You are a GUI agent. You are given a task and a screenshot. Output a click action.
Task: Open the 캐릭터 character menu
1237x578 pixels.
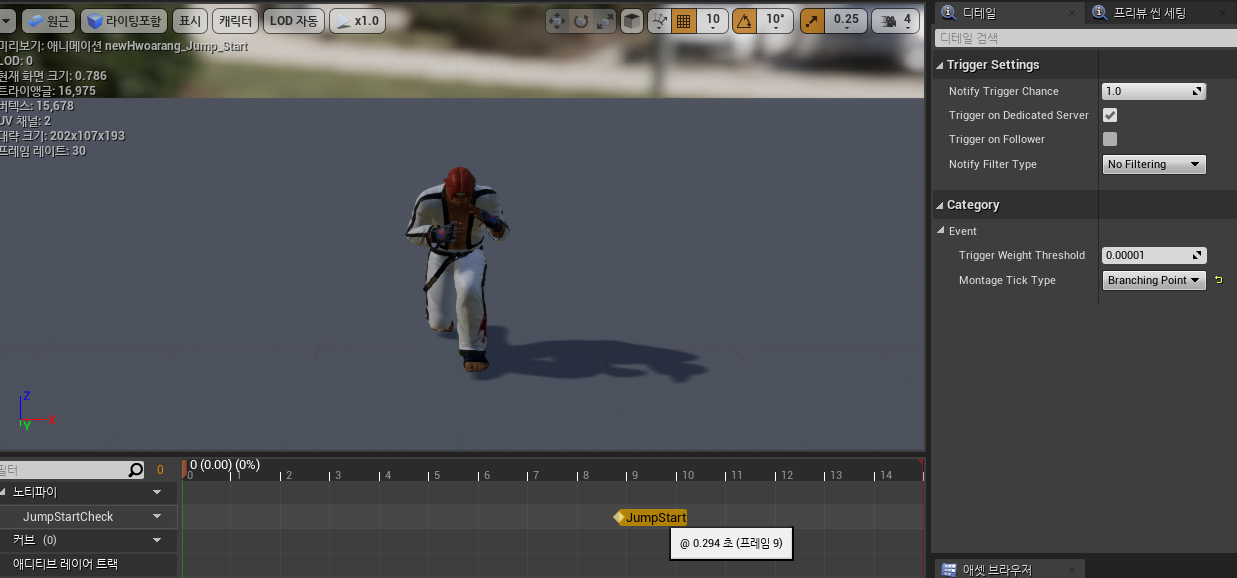236,20
